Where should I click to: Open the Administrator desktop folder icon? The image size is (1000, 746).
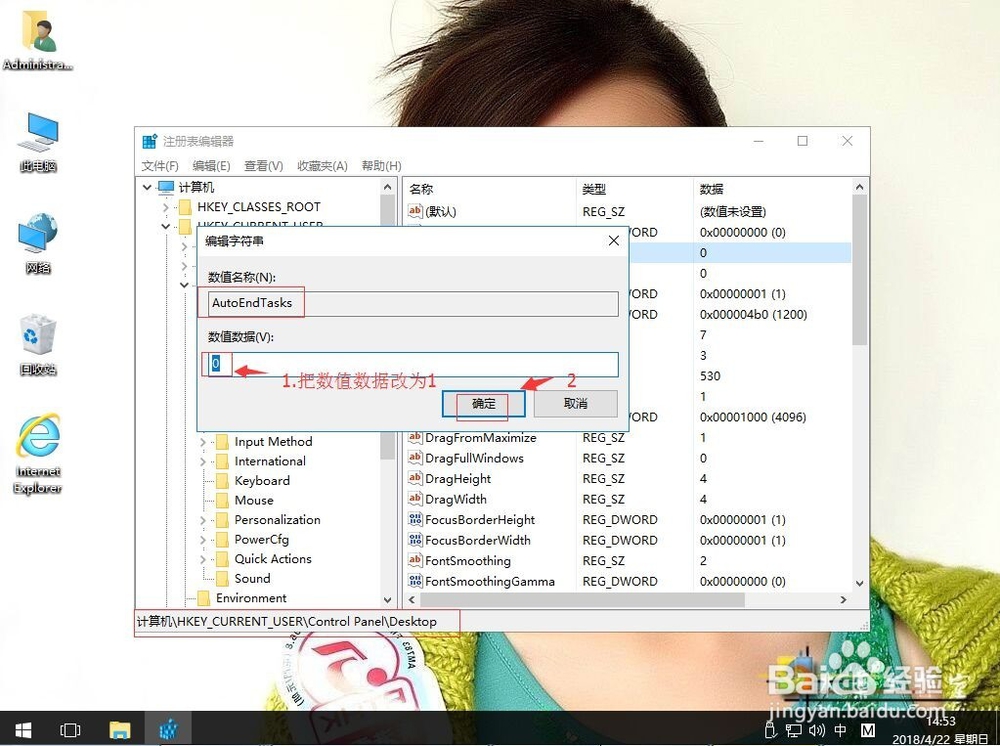point(38,41)
